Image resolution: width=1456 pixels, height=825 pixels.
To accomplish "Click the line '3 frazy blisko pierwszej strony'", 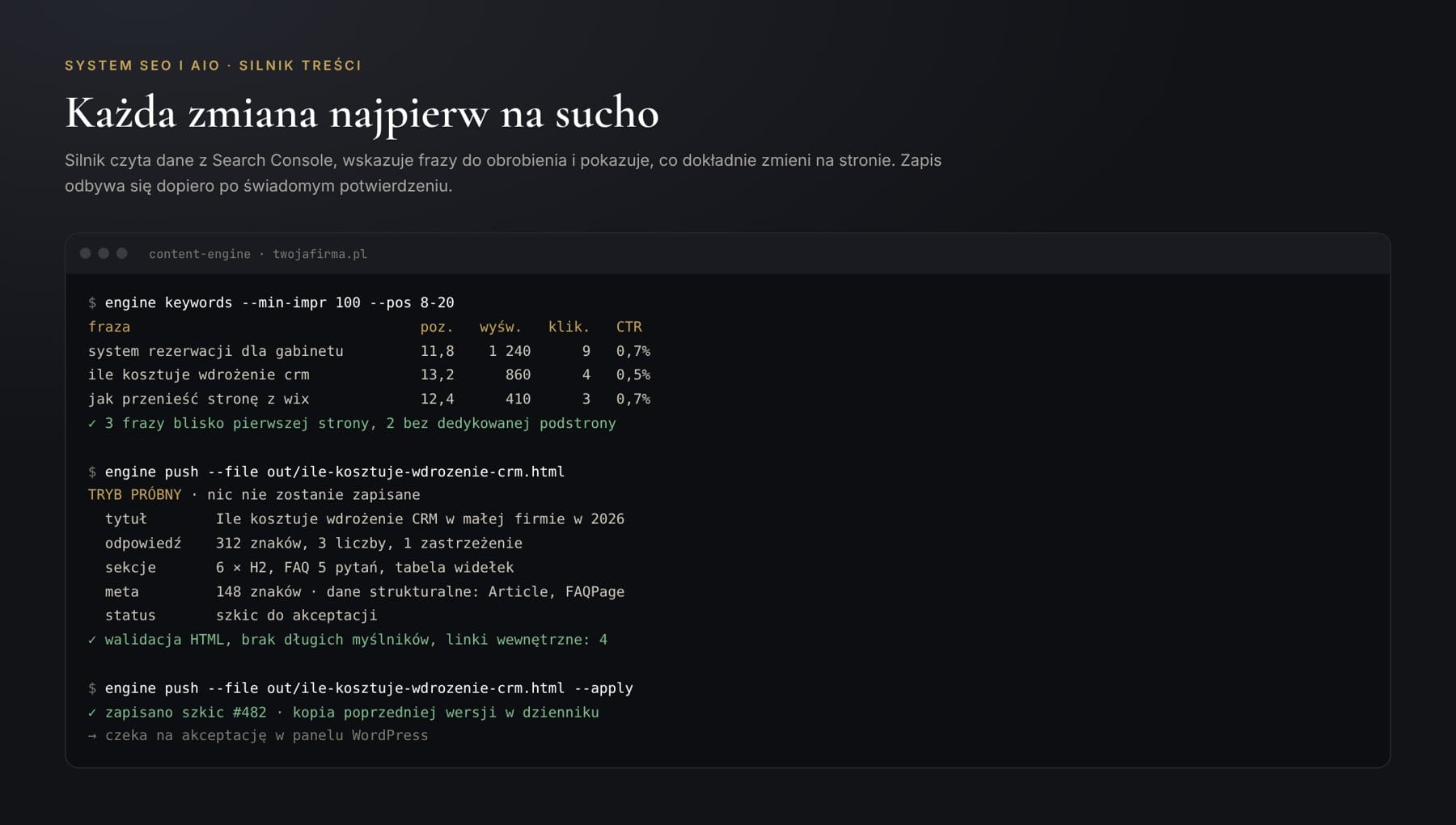I will click(352, 423).
